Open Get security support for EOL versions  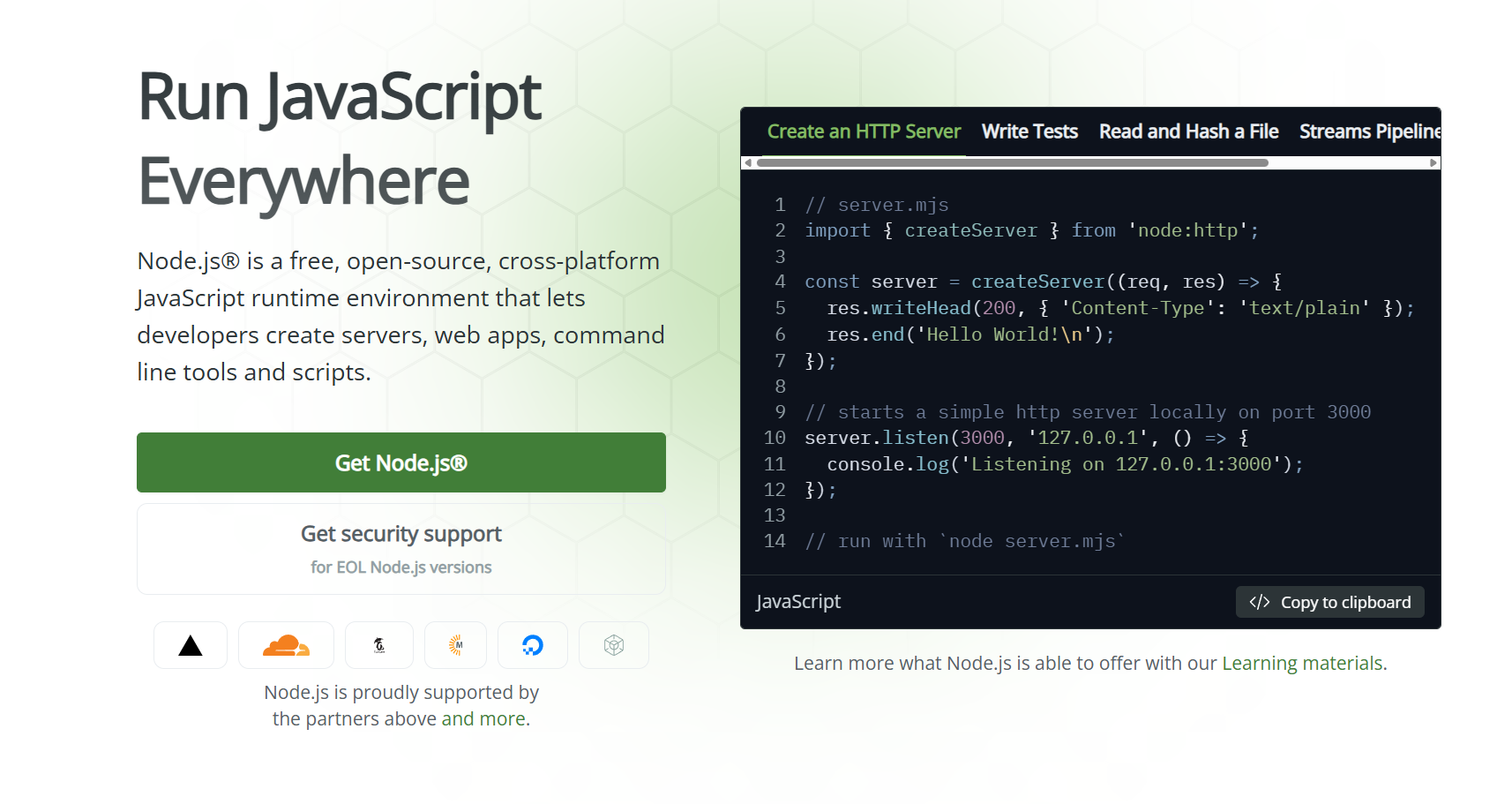coord(401,549)
